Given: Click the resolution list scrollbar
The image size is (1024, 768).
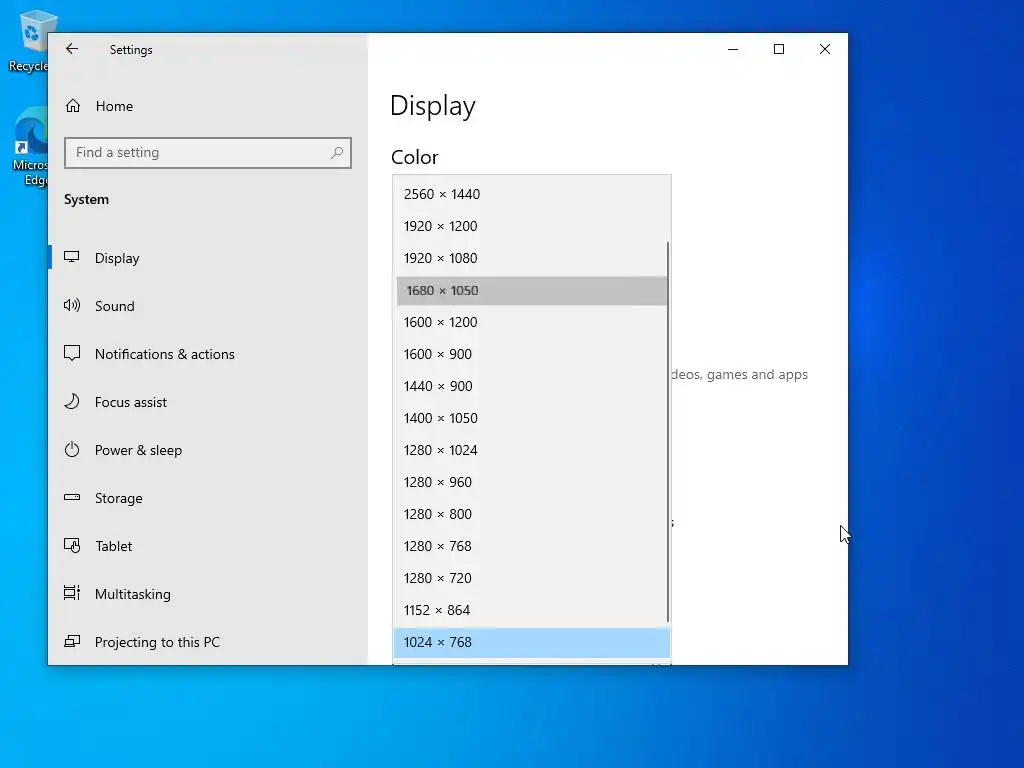Looking at the screenshot, I should point(668,431).
